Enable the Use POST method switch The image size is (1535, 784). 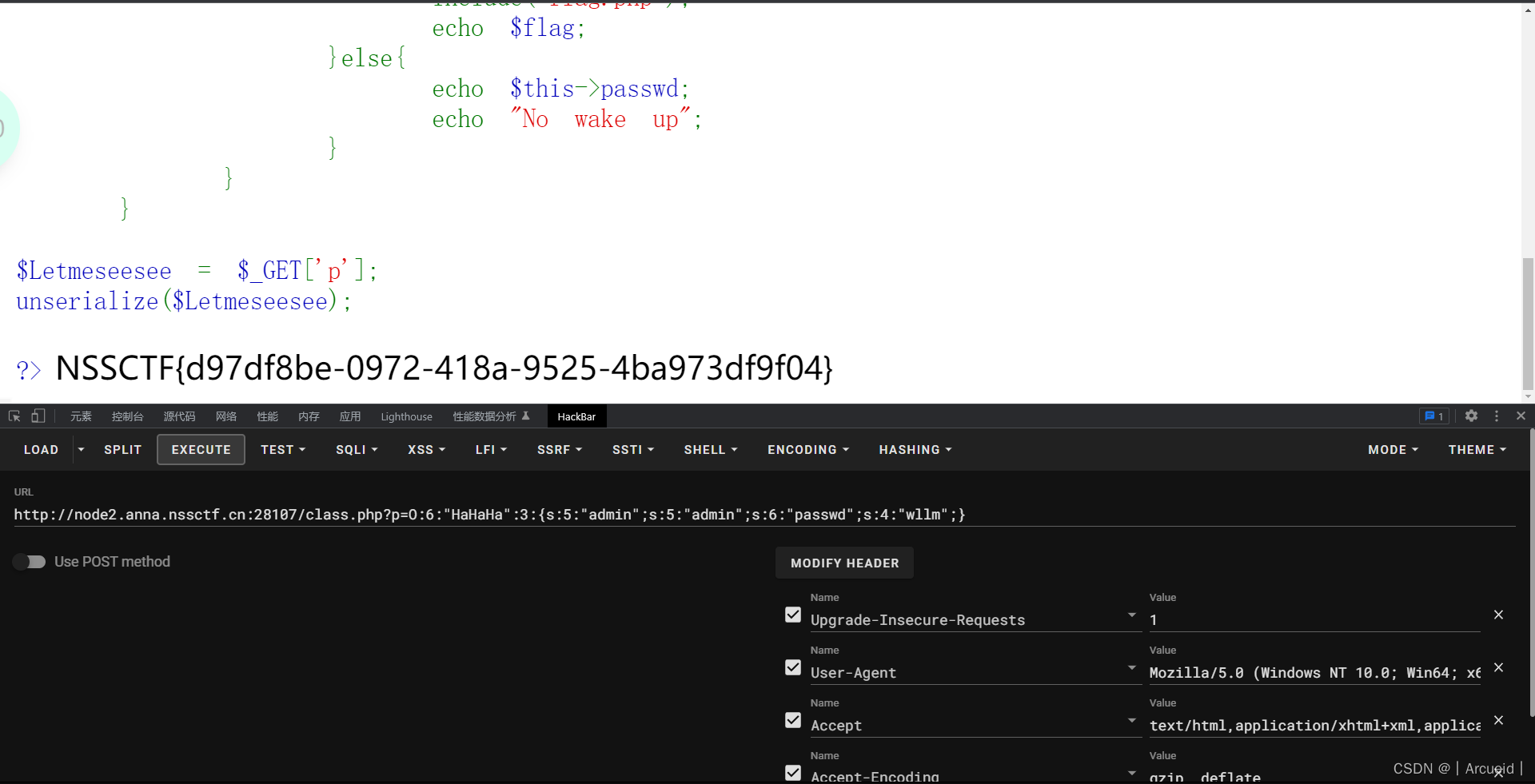coord(30,562)
